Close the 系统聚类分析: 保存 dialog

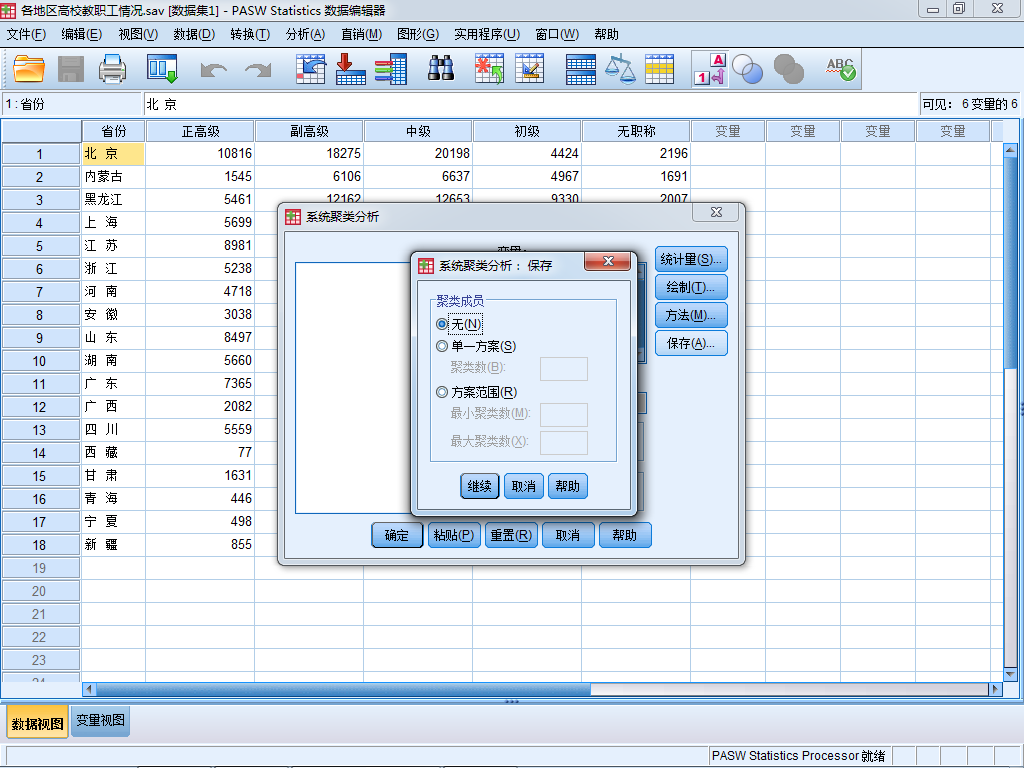click(x=608, y=261)
